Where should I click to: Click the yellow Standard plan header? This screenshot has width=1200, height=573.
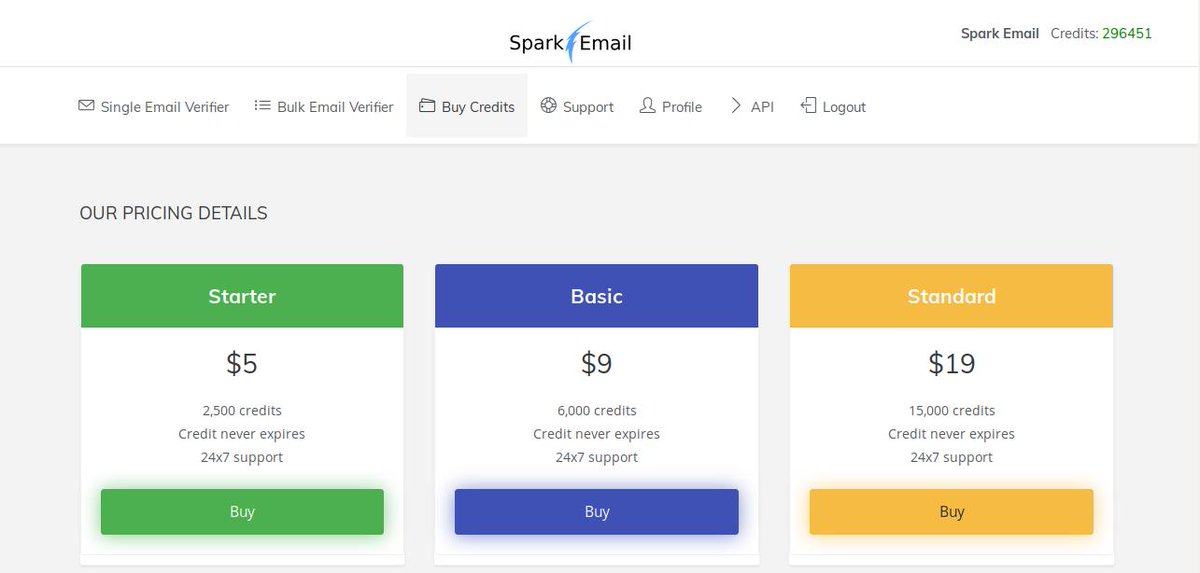pos(951,296)
